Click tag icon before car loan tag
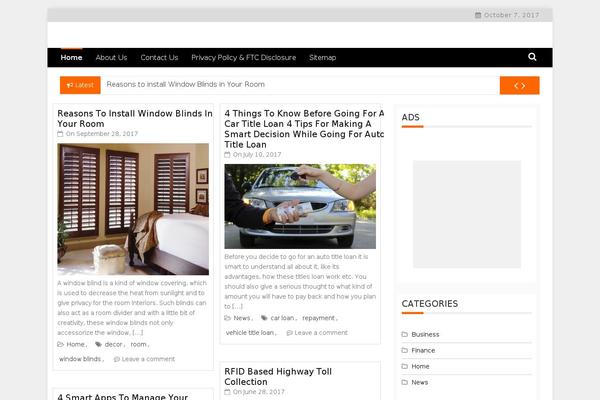The height and width of the screenshot is (400, 600). 264,318
